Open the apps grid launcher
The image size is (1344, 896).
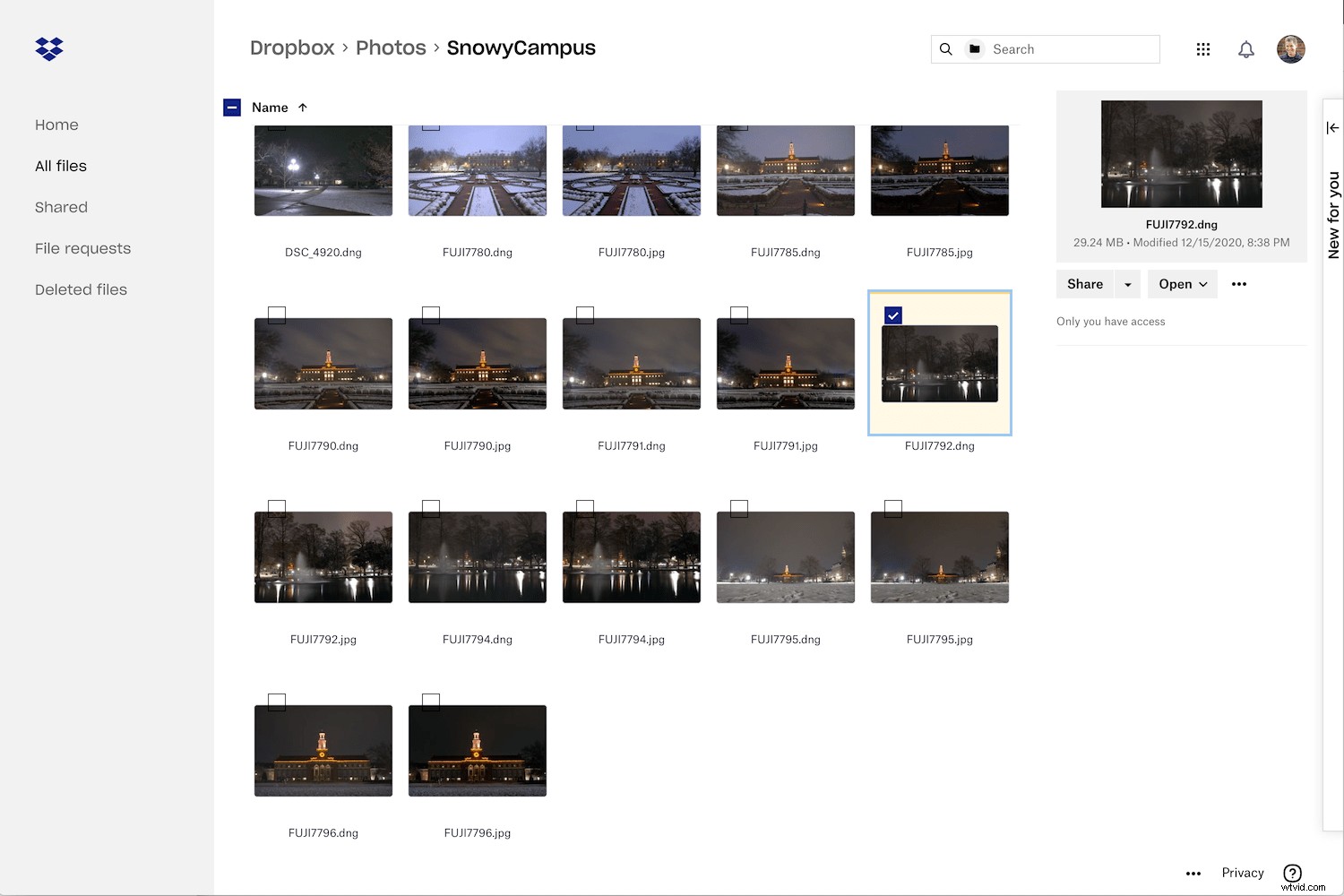(1203, 49)
